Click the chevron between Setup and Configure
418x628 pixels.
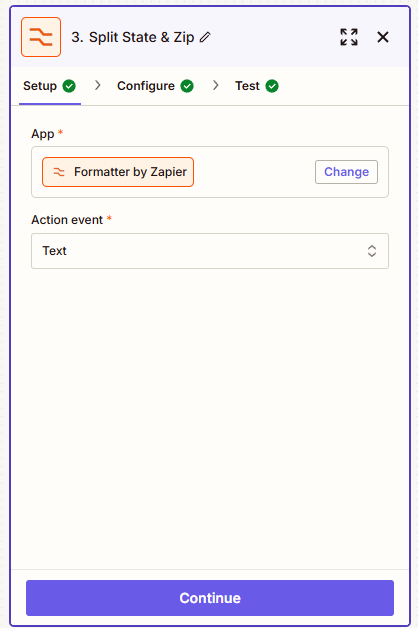click(x=98, y=85)
